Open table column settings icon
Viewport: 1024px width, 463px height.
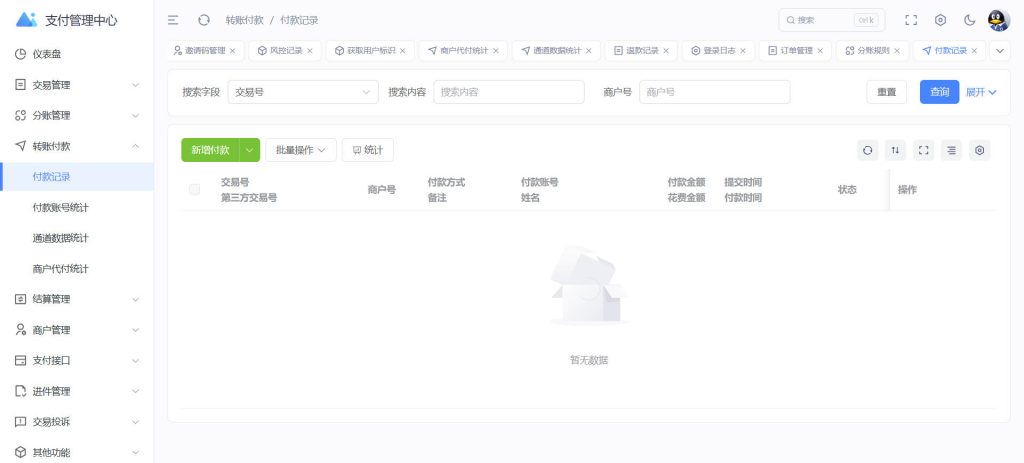coord(980,150)
